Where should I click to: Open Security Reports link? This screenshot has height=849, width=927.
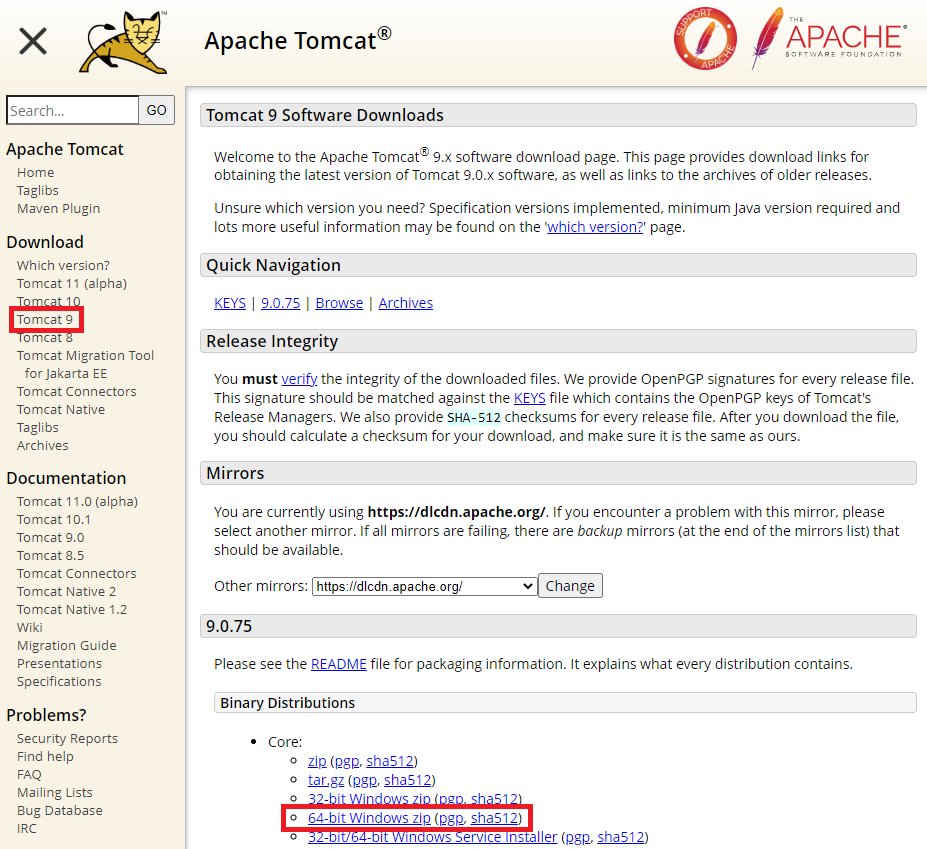(x=67, y=738)
